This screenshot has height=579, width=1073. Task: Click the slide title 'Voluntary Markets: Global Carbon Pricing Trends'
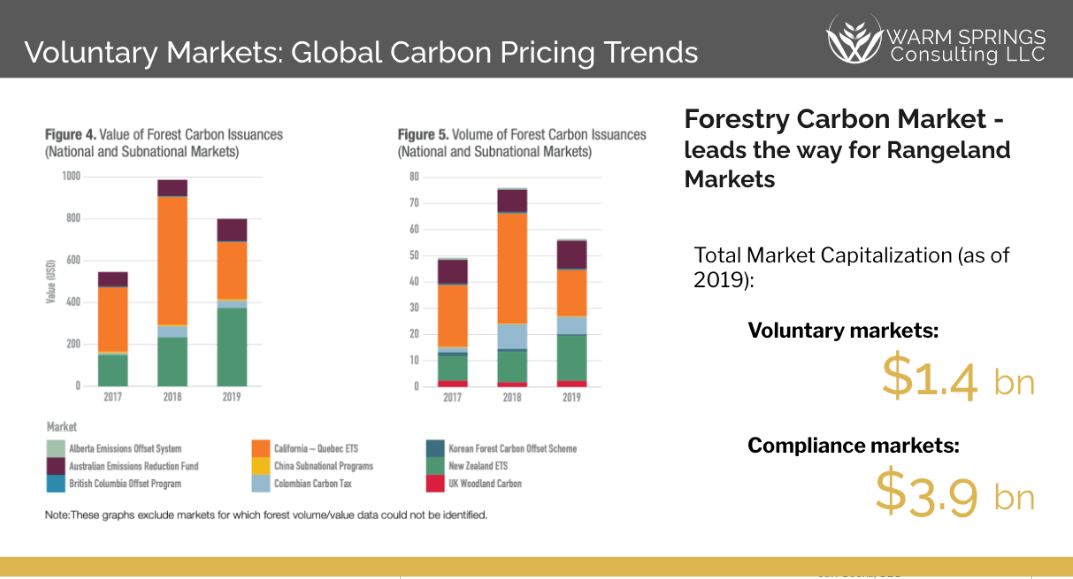tap(361, 52)
